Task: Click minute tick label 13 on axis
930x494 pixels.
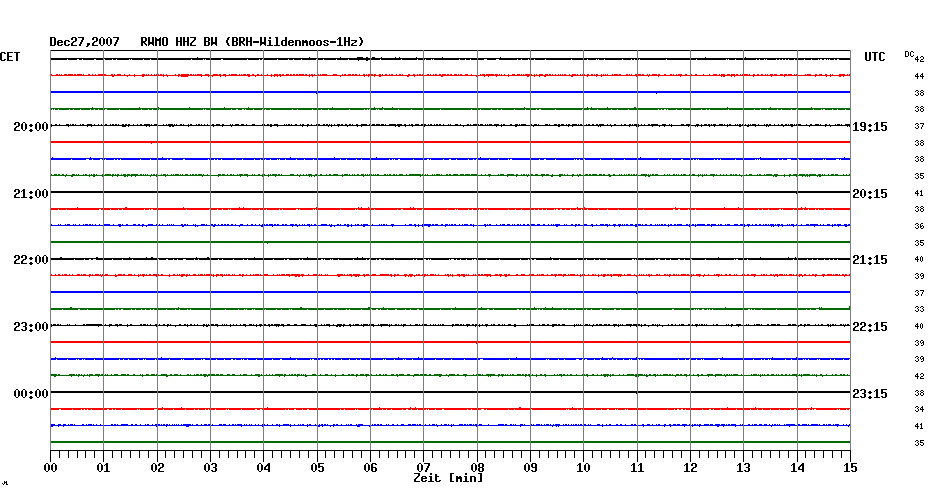Action: pyautogui.click(x=744, y=468)
